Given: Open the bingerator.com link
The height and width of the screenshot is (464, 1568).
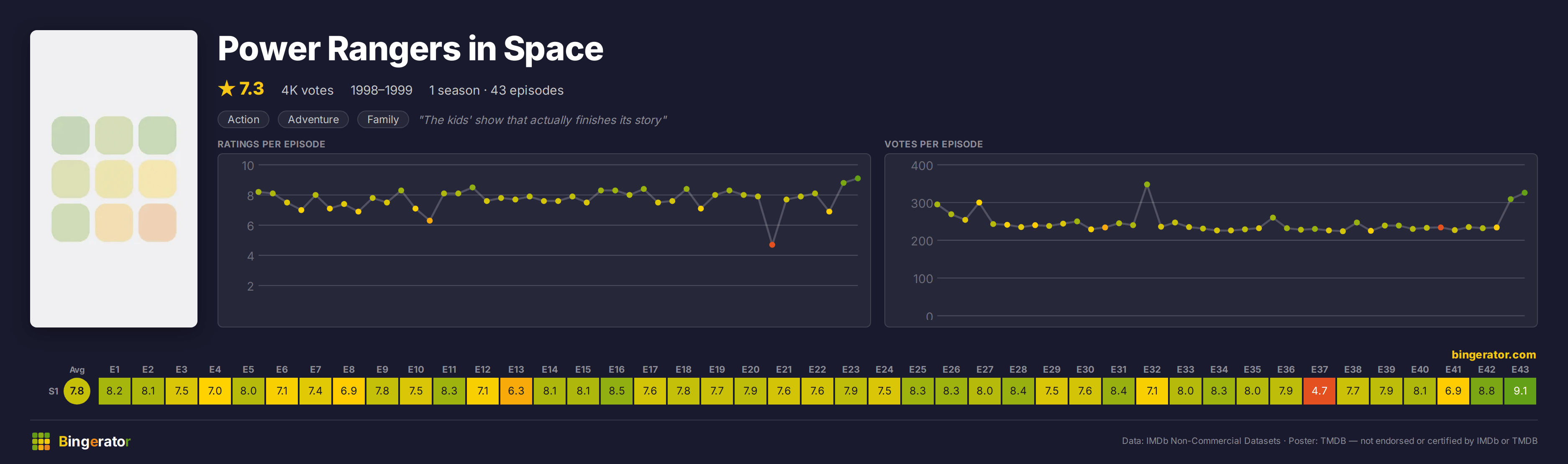Looking at the screenshot, I should point(1493,354).
